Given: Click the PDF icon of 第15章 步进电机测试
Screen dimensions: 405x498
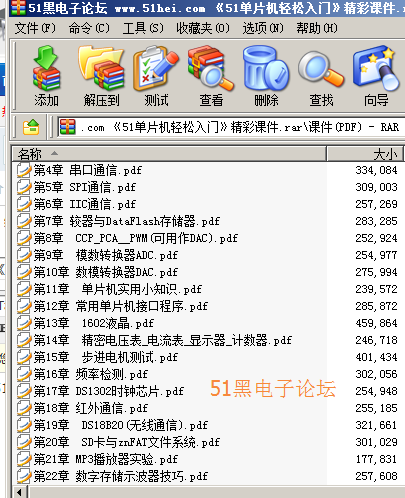Looking at the screenshot, I should coord(24,357).
